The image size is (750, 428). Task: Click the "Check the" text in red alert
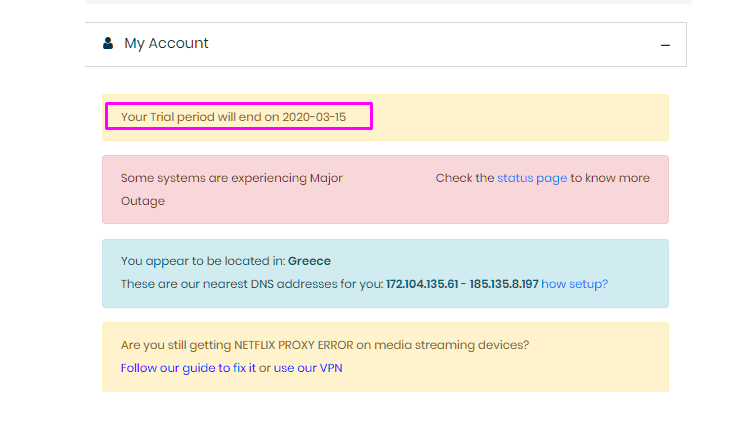pyautogui.click(x=464, y=178)
